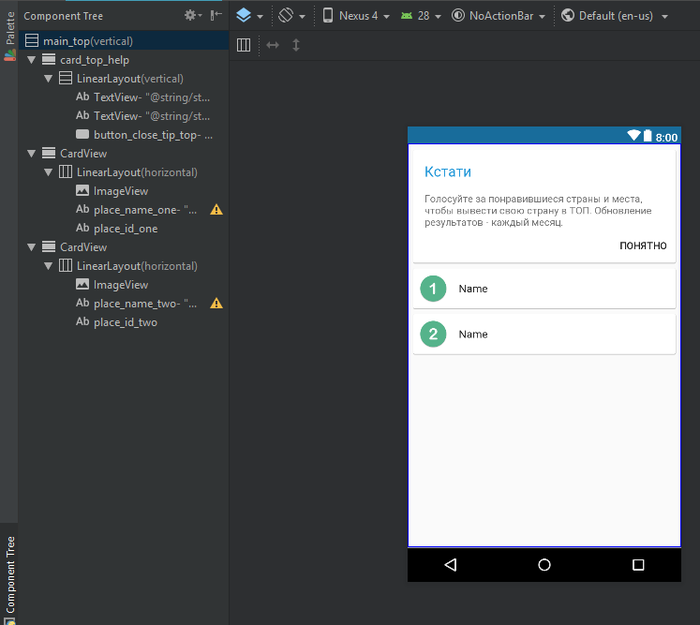
Task: Open the API 28 version dropdown
Action: click(419, 16)
